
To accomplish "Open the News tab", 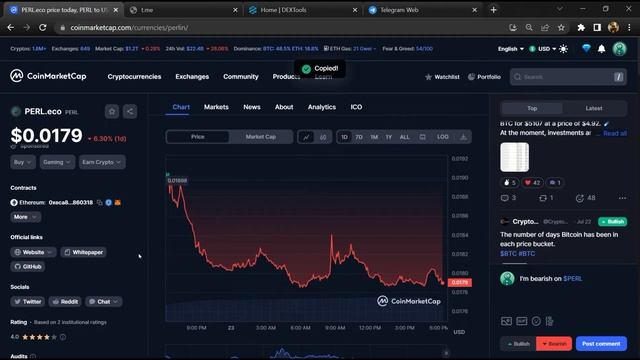I will [x=252, y=107].
